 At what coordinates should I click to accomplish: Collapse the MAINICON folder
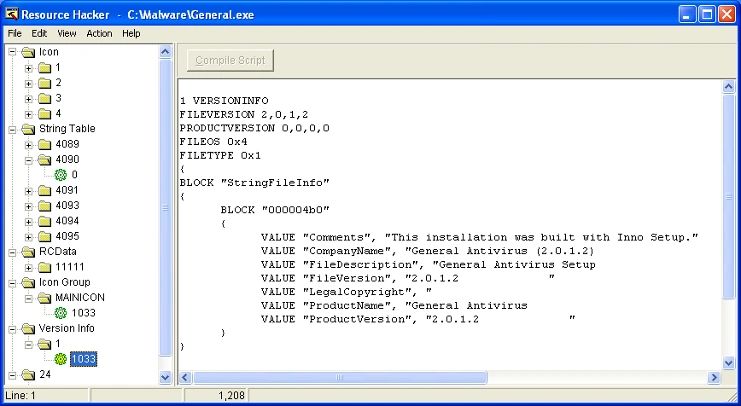[x=29, y=298]
